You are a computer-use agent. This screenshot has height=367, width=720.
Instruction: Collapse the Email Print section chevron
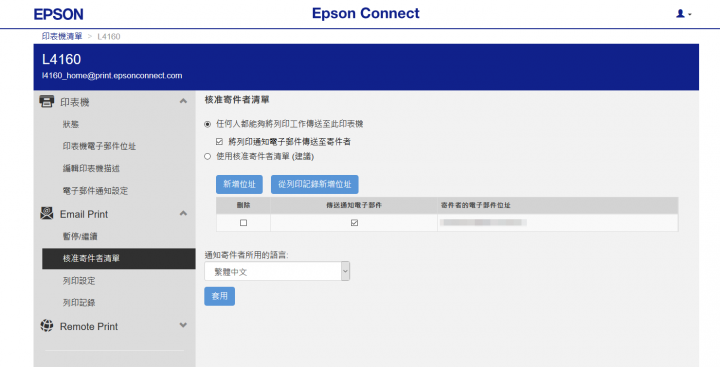tap(183, 213)
